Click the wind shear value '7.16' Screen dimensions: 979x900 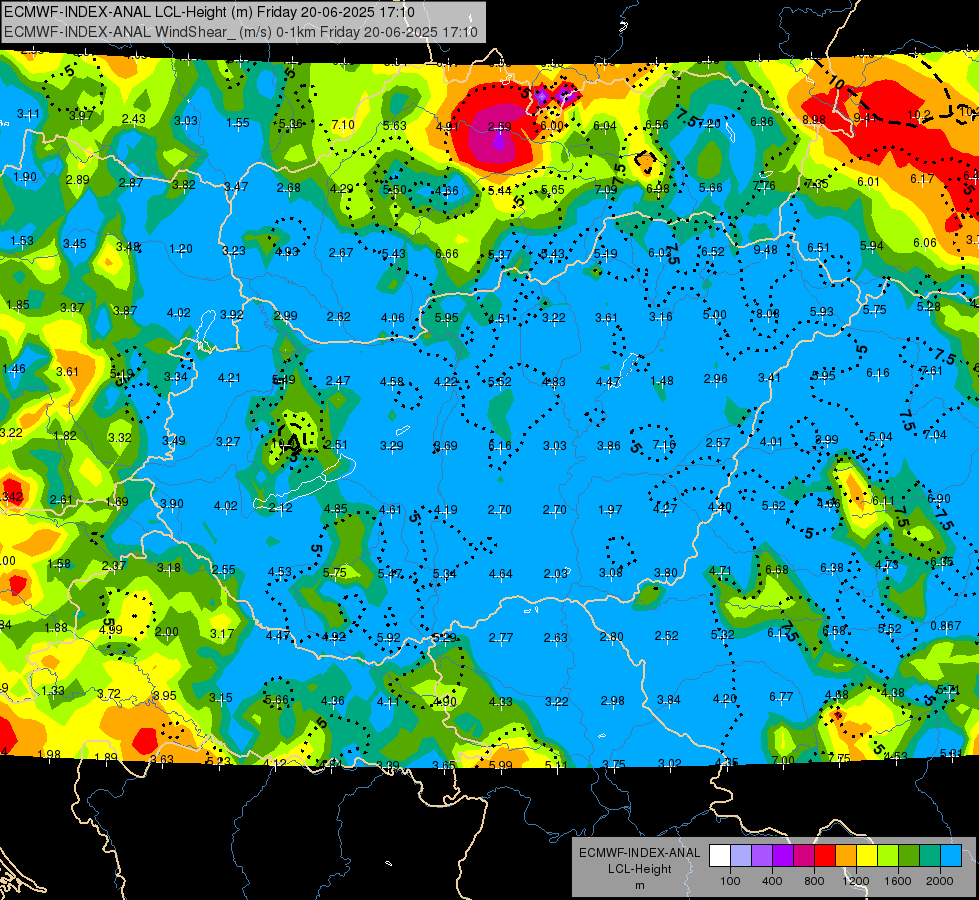[x=664, y=445]
